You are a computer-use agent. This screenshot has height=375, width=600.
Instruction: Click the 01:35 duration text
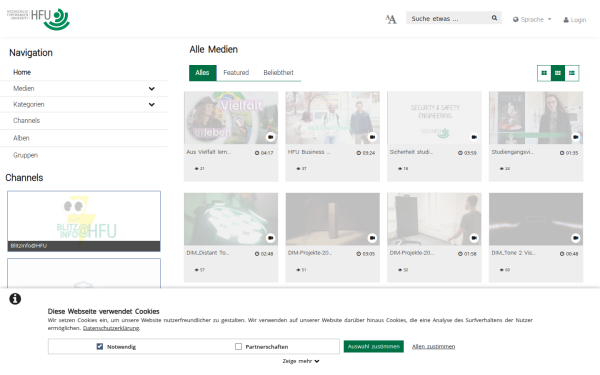tap(572, 153)
